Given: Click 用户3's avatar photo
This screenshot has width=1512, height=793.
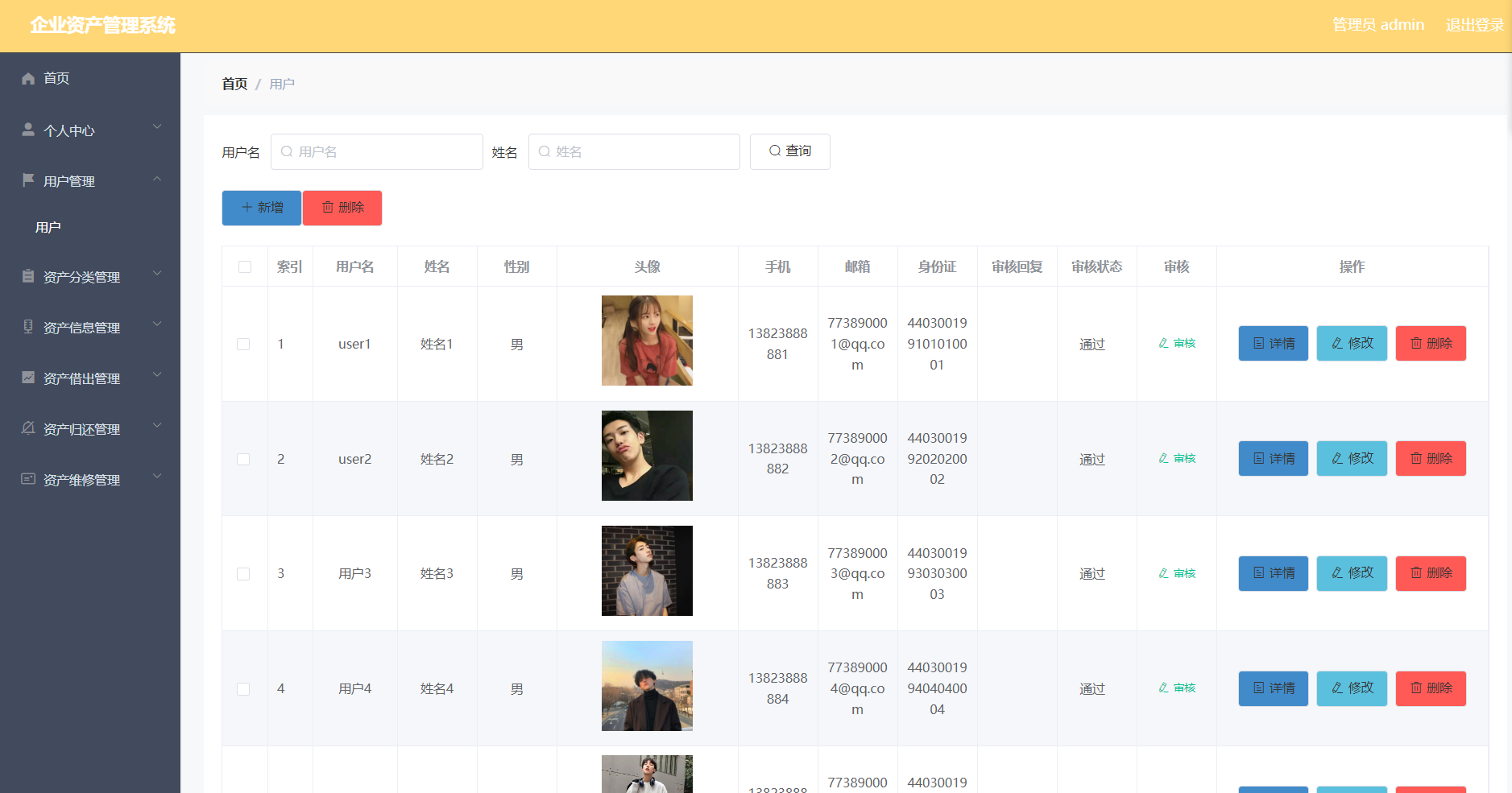Looking at the screenshot, I should click(x=647, y=571).
